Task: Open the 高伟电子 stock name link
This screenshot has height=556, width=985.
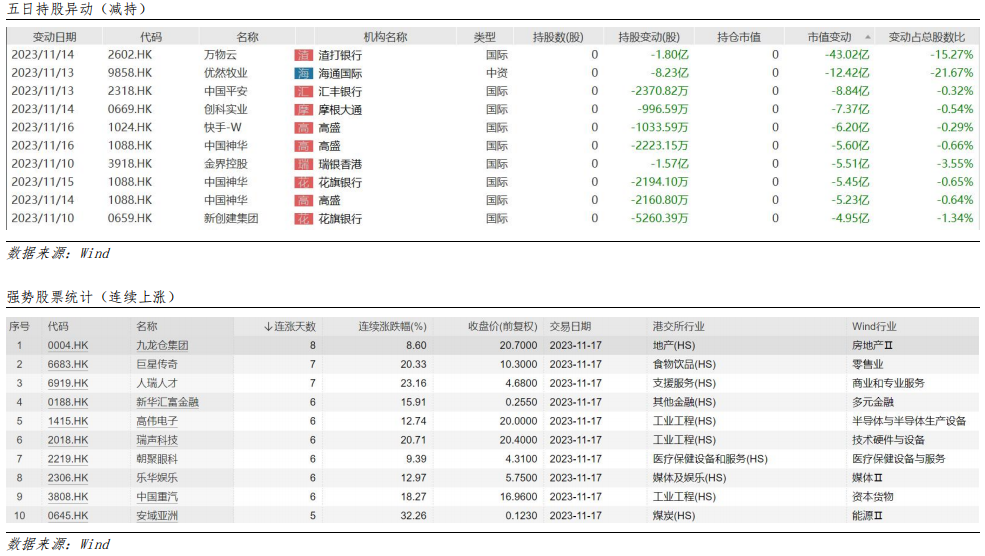Action: click(x=157, y=421)
